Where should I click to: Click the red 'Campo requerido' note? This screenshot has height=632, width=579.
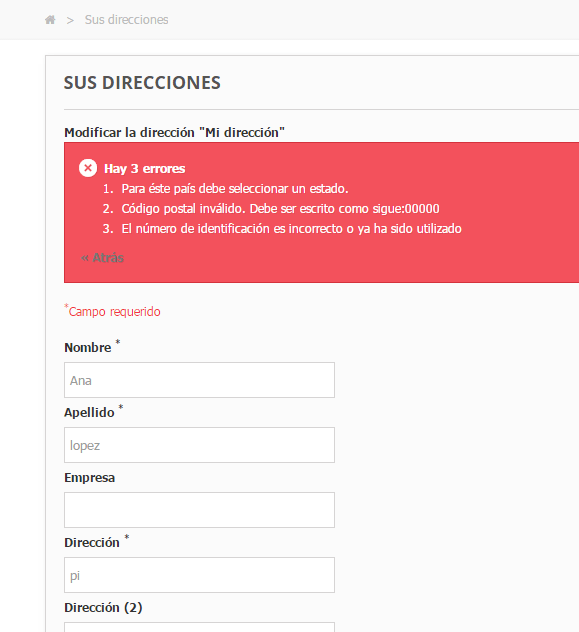click(x=112, y=311)
